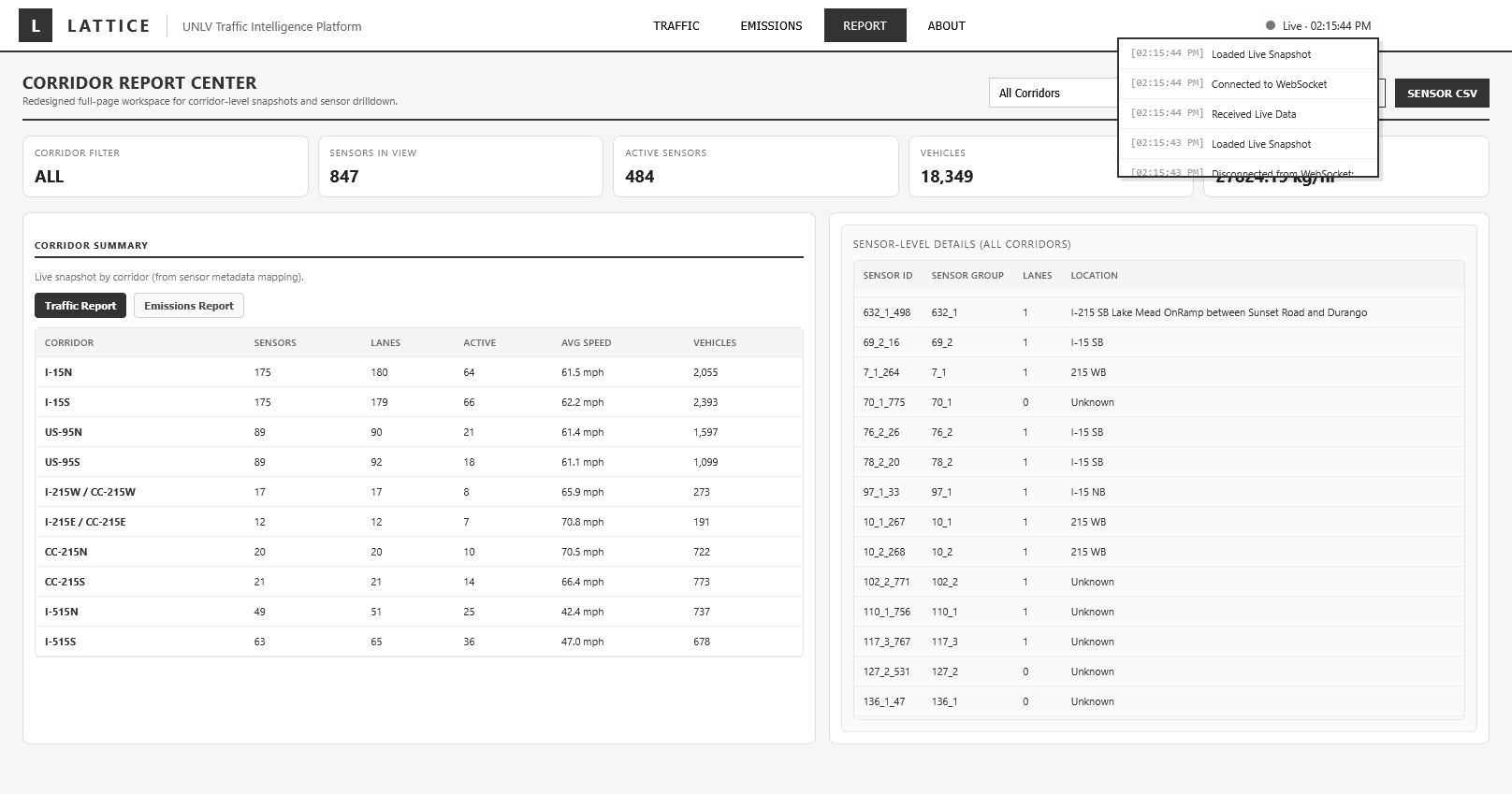Image resolution: width=1512 pixels, height=794 pixels.
Task: Switch to Emissions Report view
Action: (x=189, y=306)
